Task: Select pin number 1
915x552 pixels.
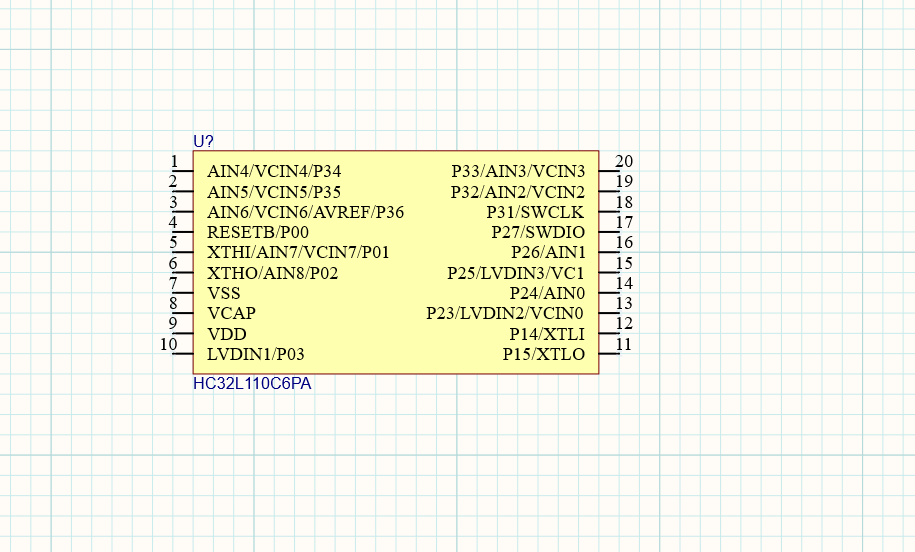Action: [174, 161]
